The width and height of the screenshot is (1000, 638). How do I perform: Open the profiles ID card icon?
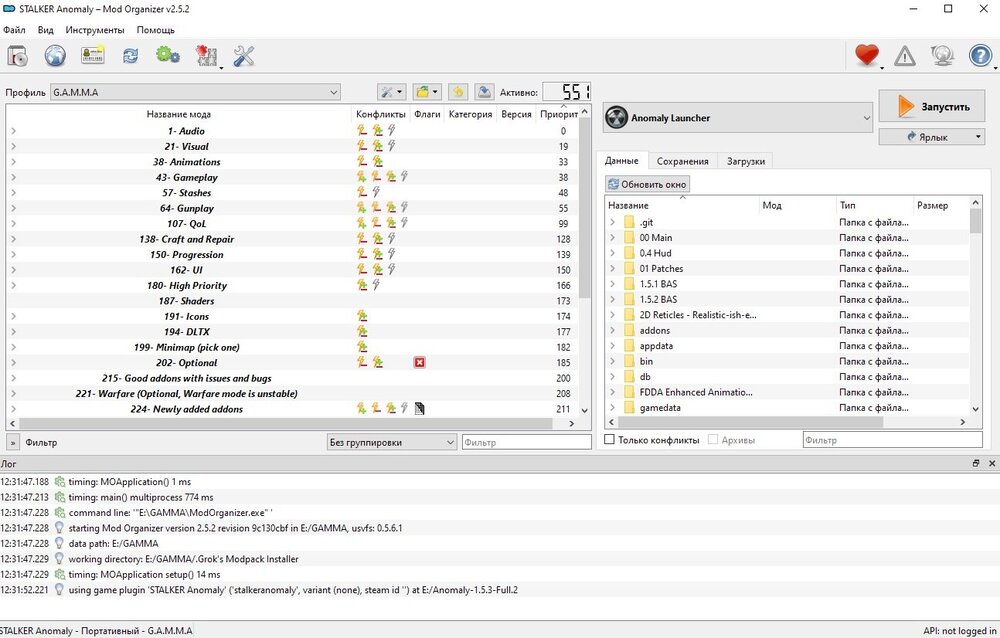(x=93, y=56)
